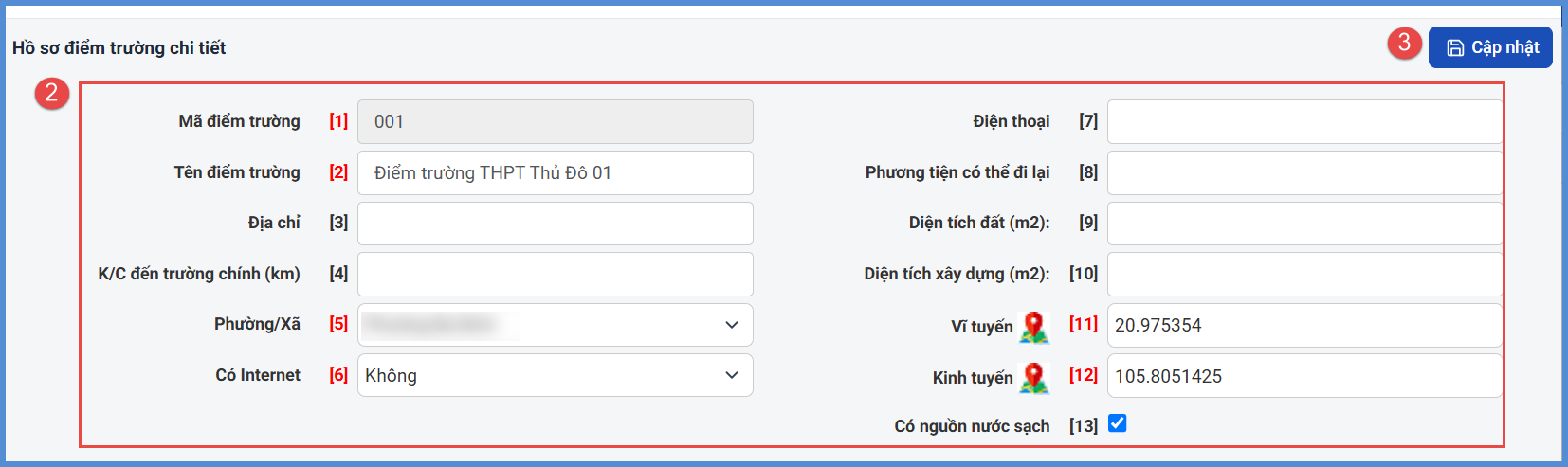The height and width of the screenshot is (467, 1568).
Task: Click the Diện tích xây dựng (m2) label
Action: (957, 274)
